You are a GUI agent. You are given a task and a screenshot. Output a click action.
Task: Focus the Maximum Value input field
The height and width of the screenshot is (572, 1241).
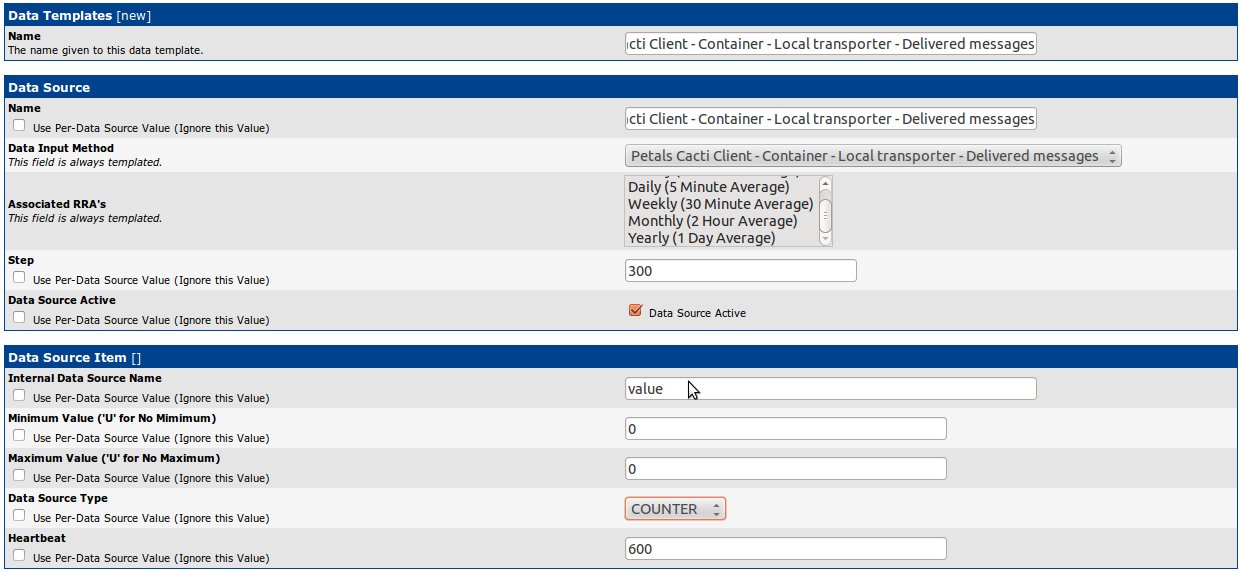pyautogui.click(x=785, y=469)
